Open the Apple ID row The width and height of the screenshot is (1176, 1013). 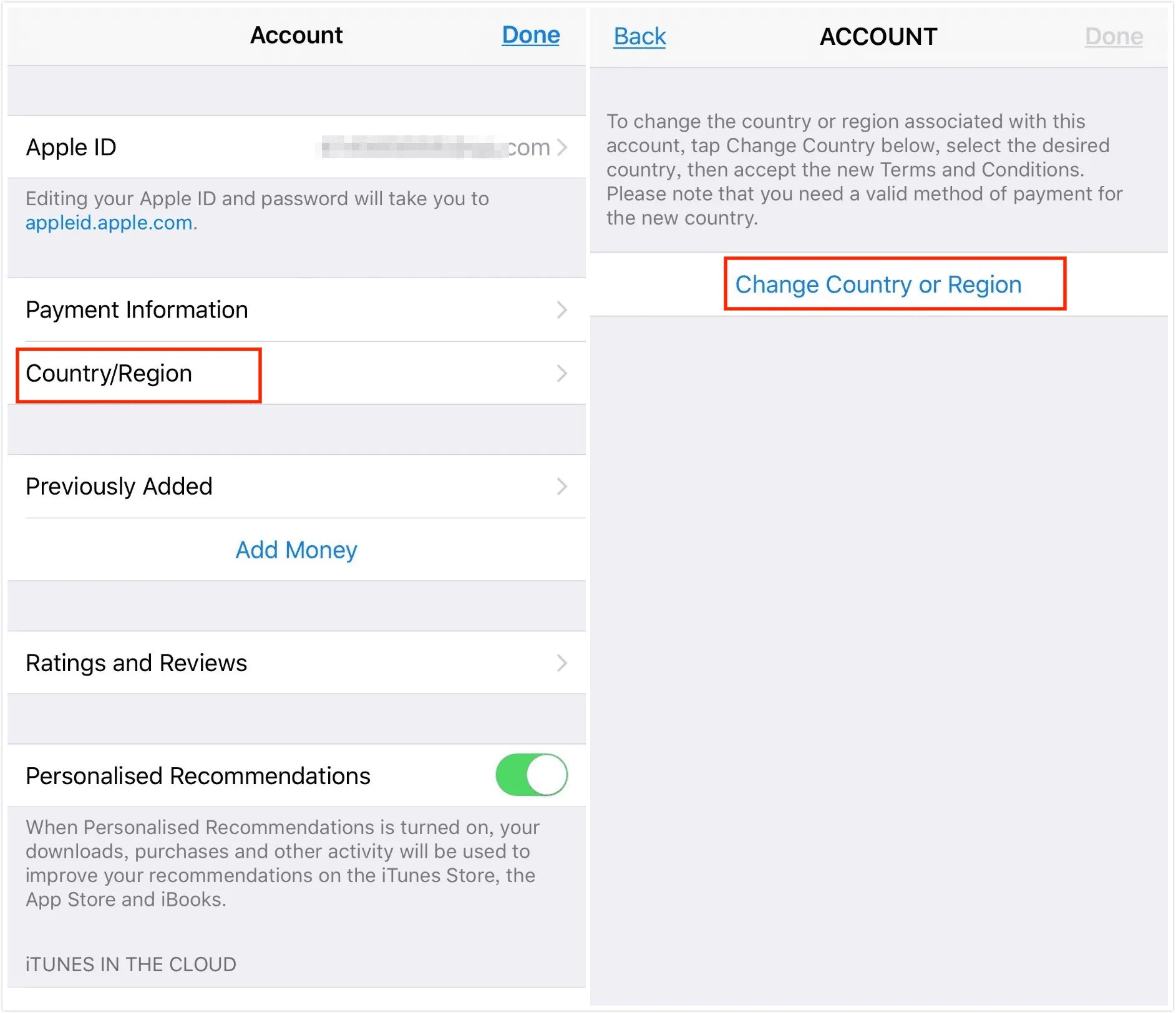71,148
